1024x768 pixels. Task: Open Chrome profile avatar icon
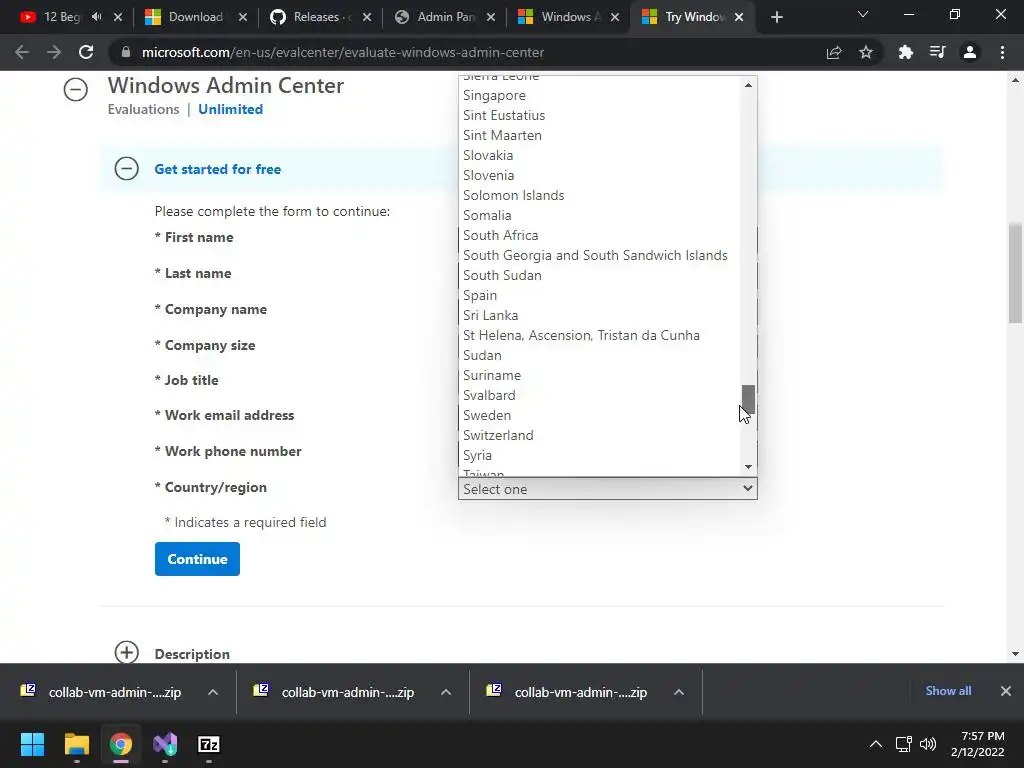point(970,52)
